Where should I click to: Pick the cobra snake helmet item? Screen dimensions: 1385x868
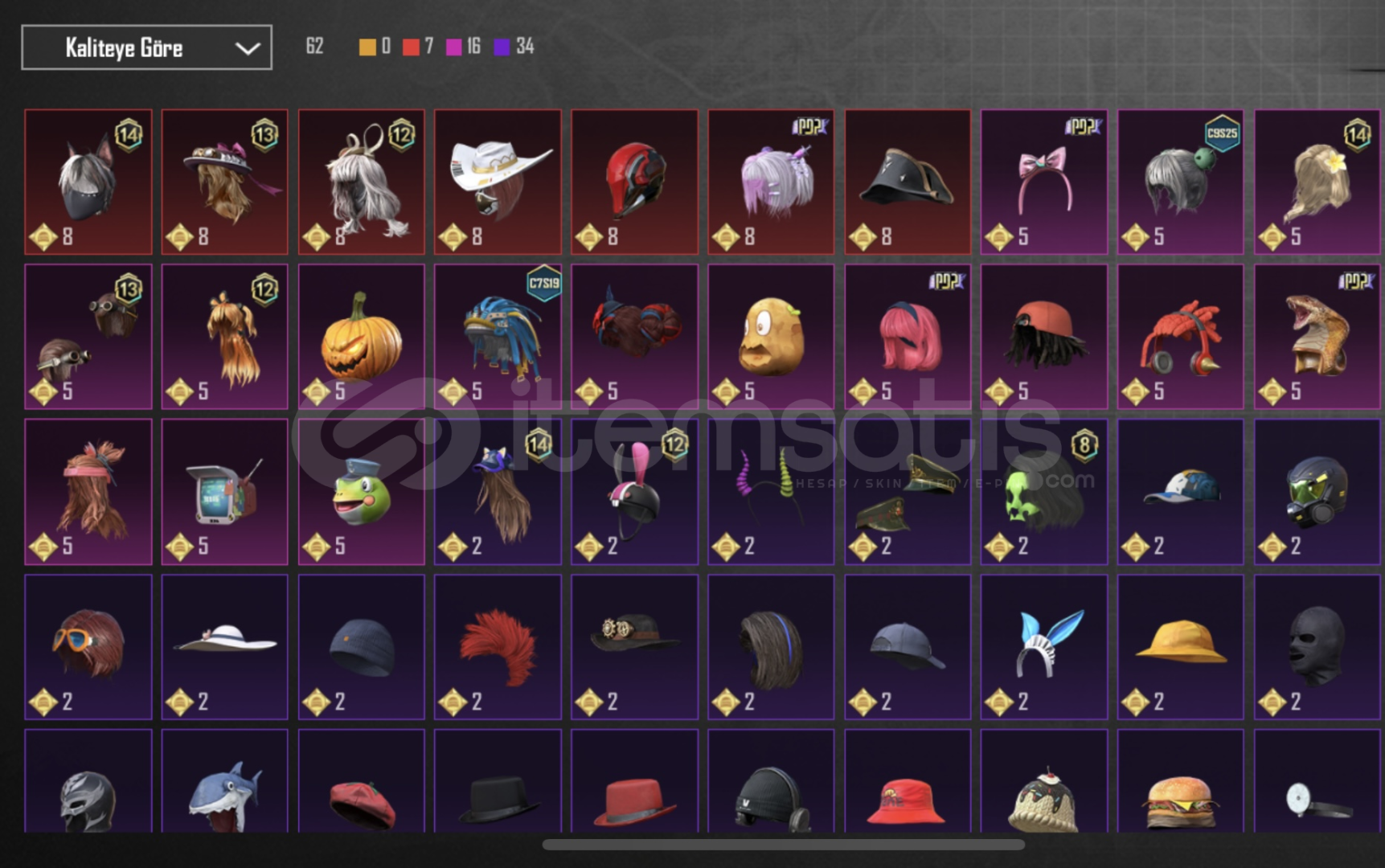1317,337
